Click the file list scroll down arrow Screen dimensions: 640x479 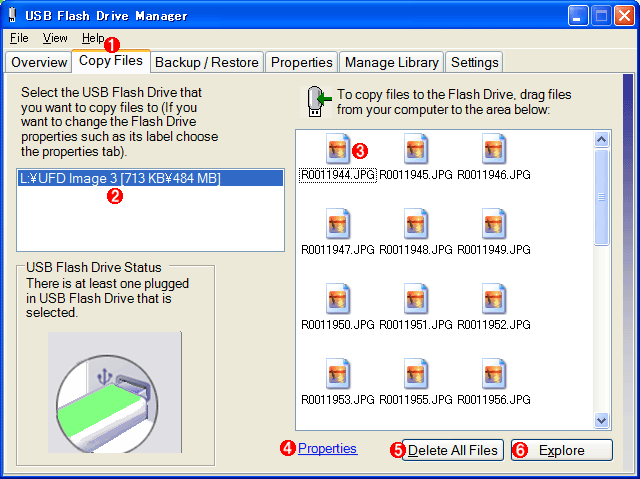601,420
